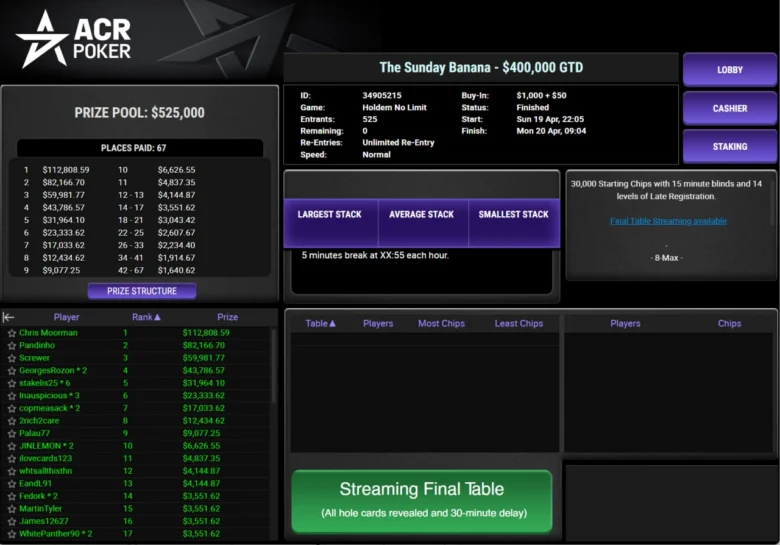The image size is (780, 545).
Task: Collapse the player list with the arrow icon
Action: coord(9,317)
